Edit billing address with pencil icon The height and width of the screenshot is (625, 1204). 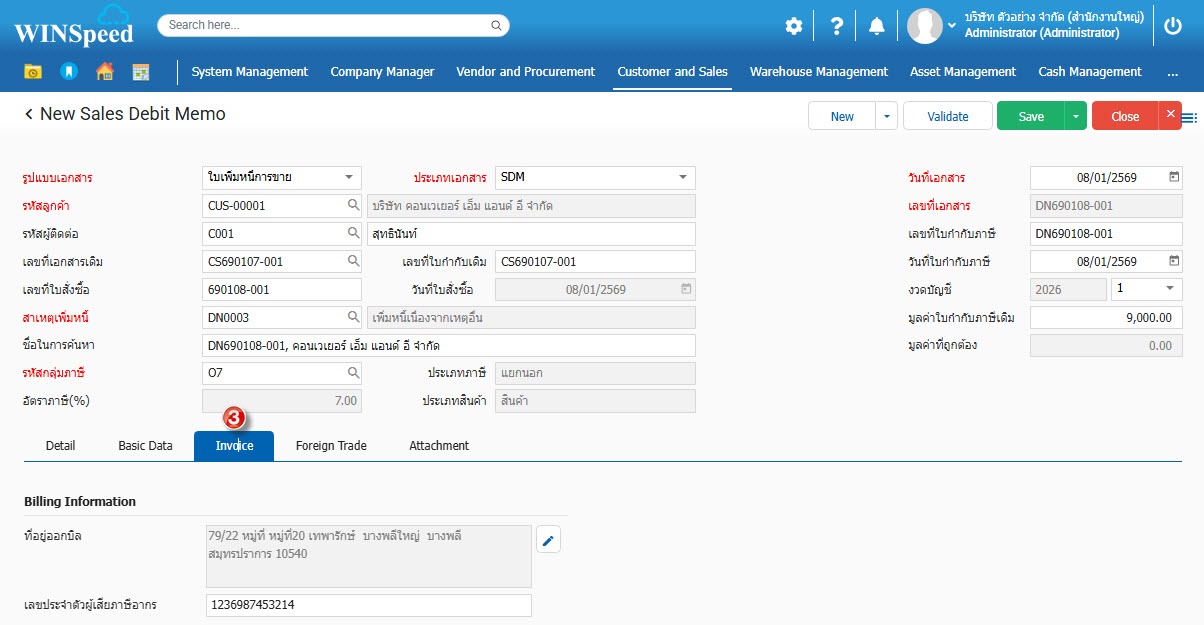(x=548, y=541)
